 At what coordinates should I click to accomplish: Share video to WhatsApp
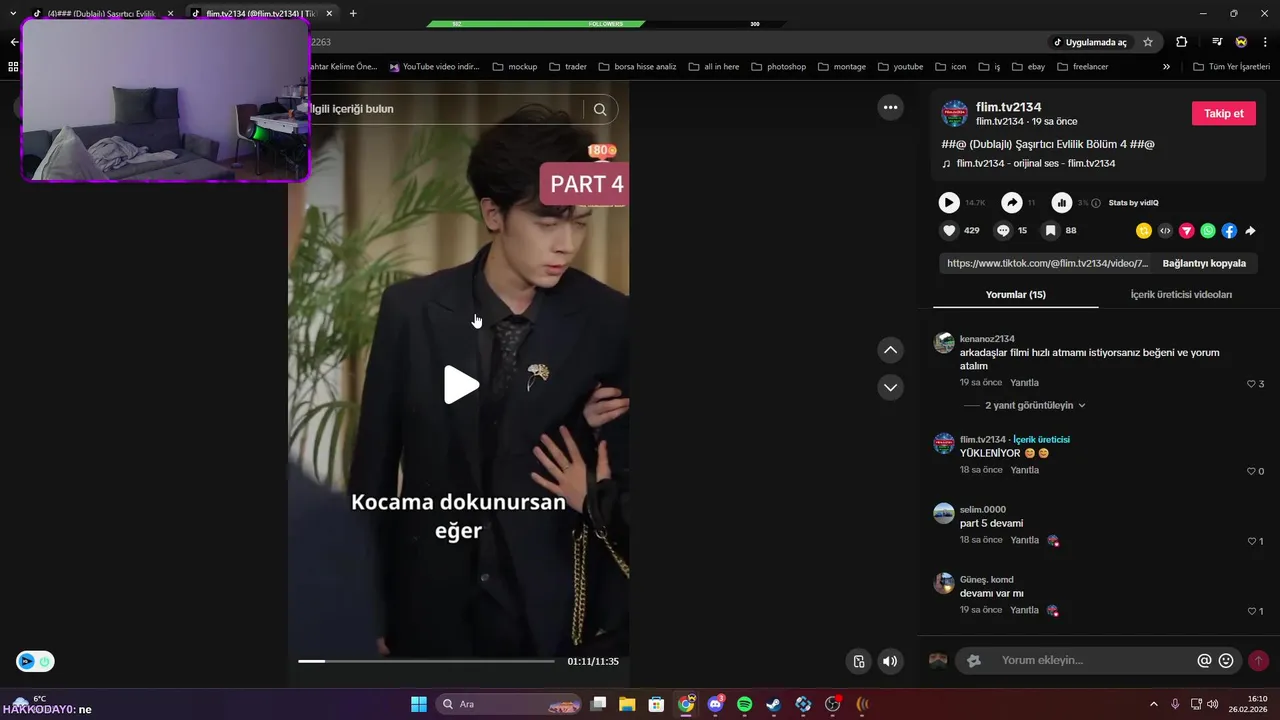1208,230
